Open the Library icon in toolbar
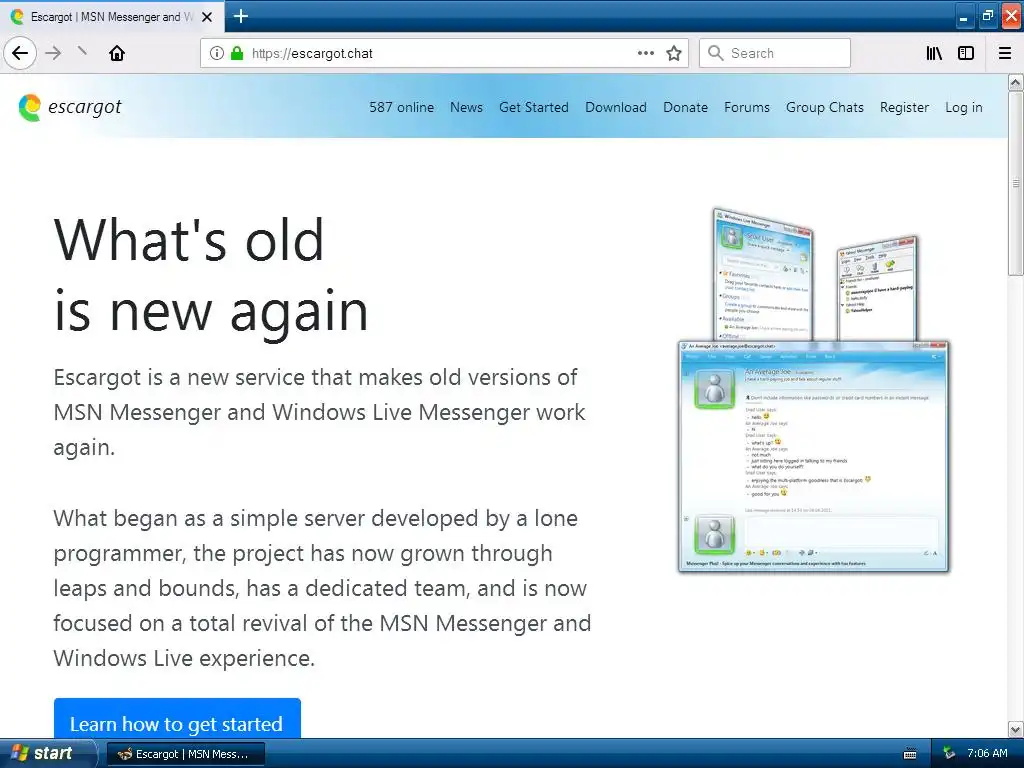 pos(934,53)
